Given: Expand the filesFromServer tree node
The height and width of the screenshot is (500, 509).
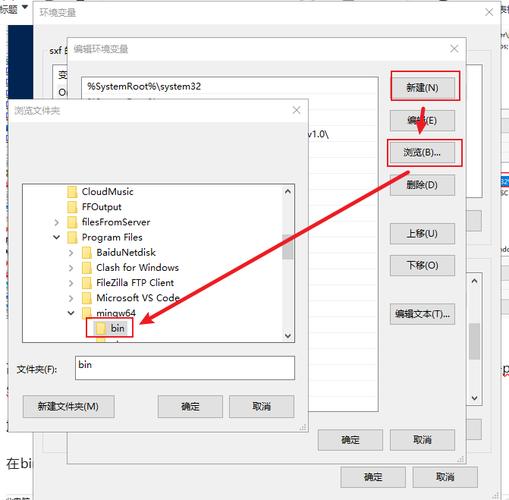Looking at the screenshot, I should tap(56, 222).
